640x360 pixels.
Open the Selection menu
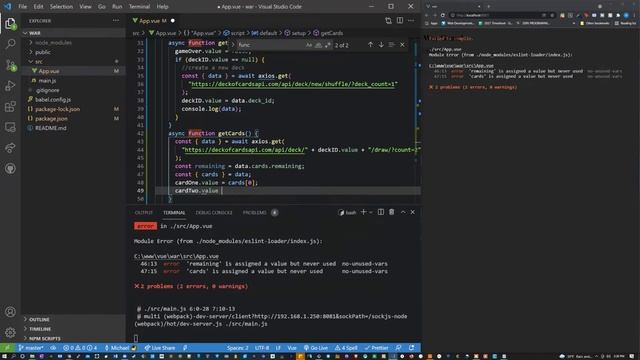pyautogui.click(x=61, y=7)
